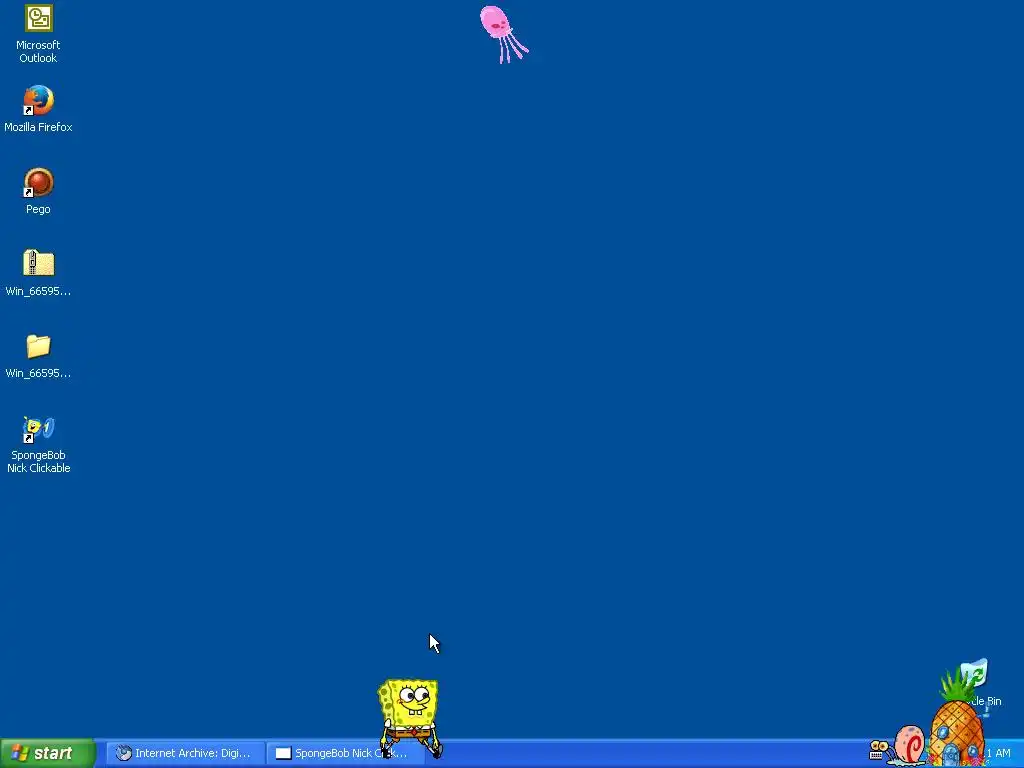Select the SpongeBob Nick Clickable shortcut
The width and height of the screenshot is (1024, 768).
[x=39, y=429]
